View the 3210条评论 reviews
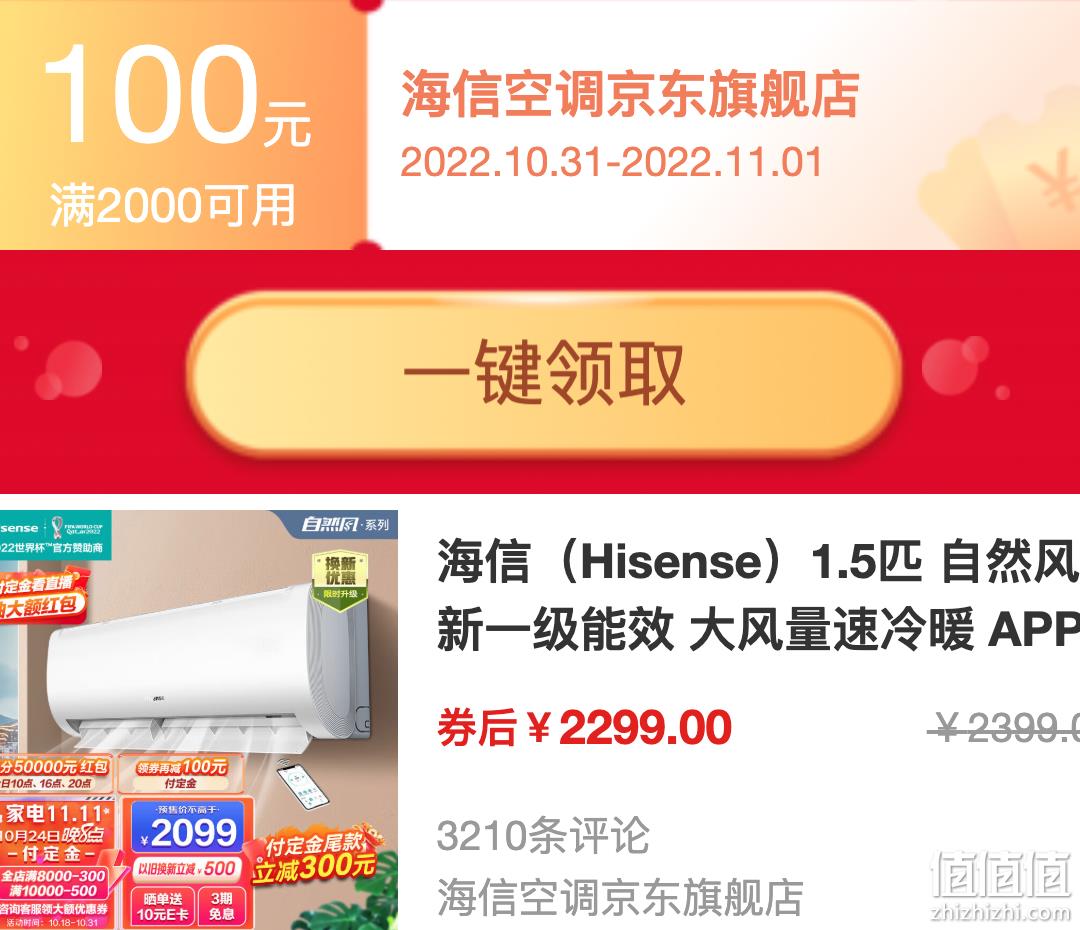Image resolution: width=1080 pixels, height=930 pixels. (x=543, y=835)
